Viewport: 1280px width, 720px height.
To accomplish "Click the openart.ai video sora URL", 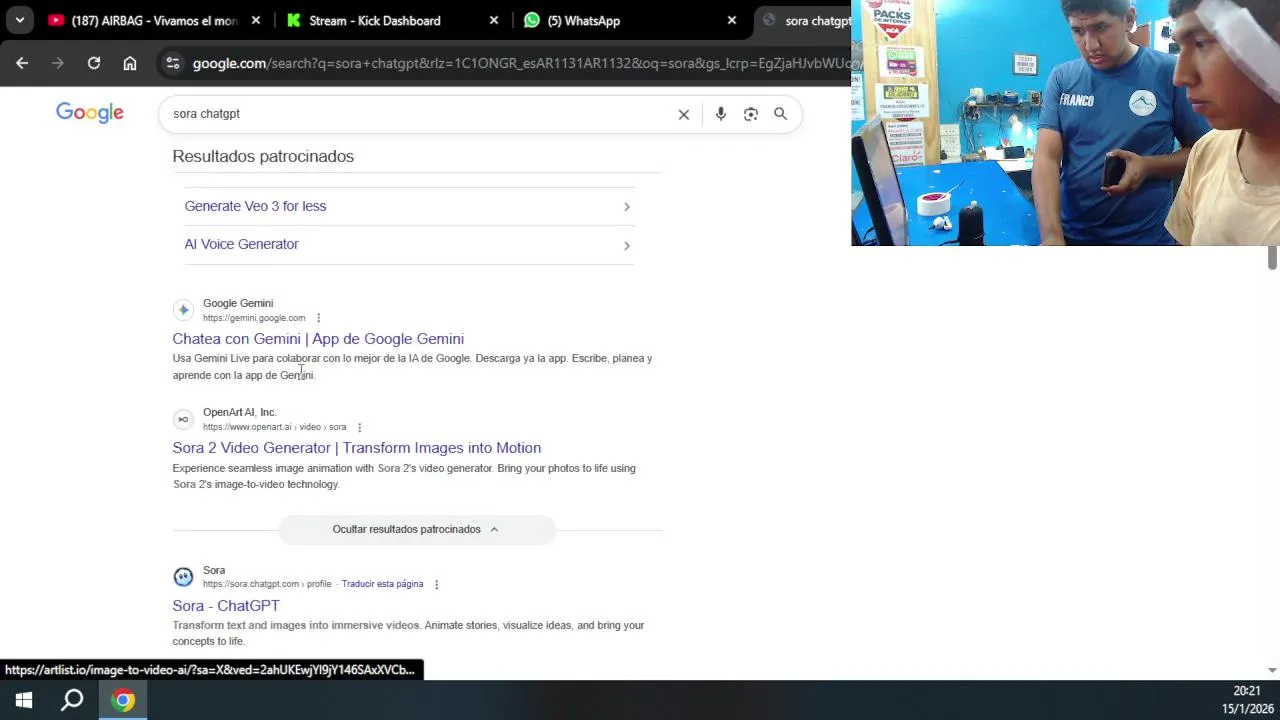I will coord(275,427).
